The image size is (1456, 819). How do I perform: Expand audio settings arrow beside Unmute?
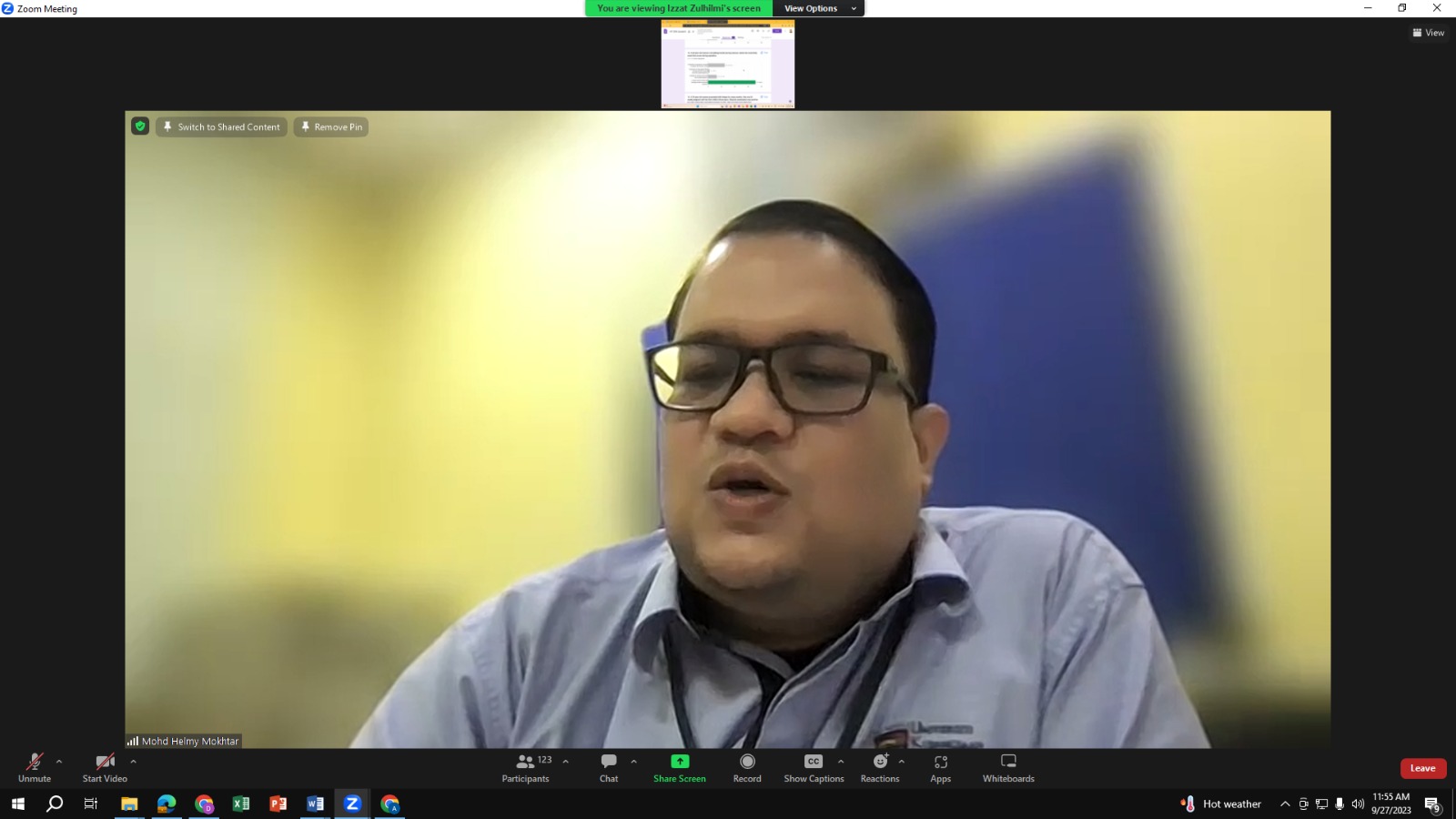click(59, 762)
